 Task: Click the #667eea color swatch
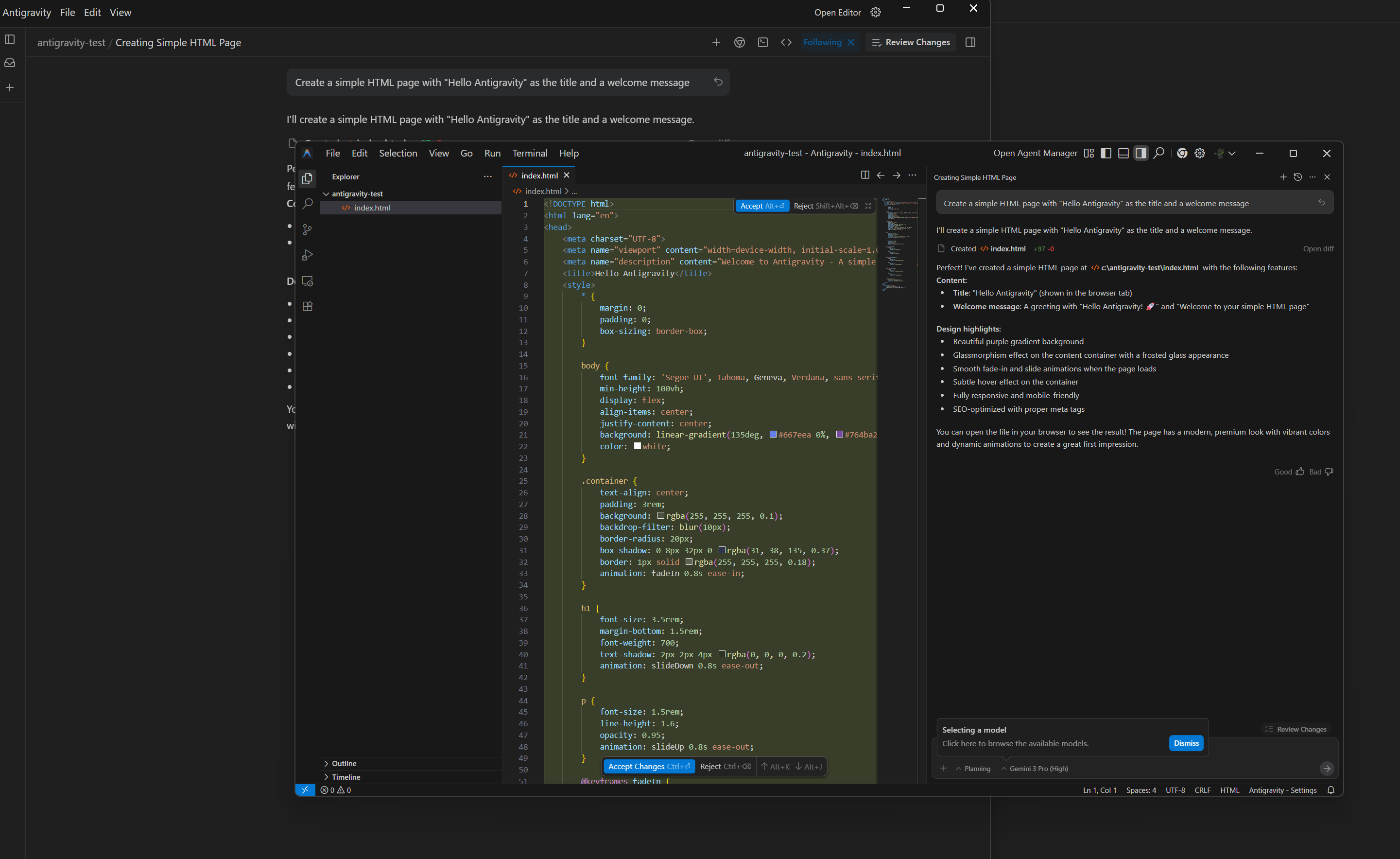(x=773, y=434)
